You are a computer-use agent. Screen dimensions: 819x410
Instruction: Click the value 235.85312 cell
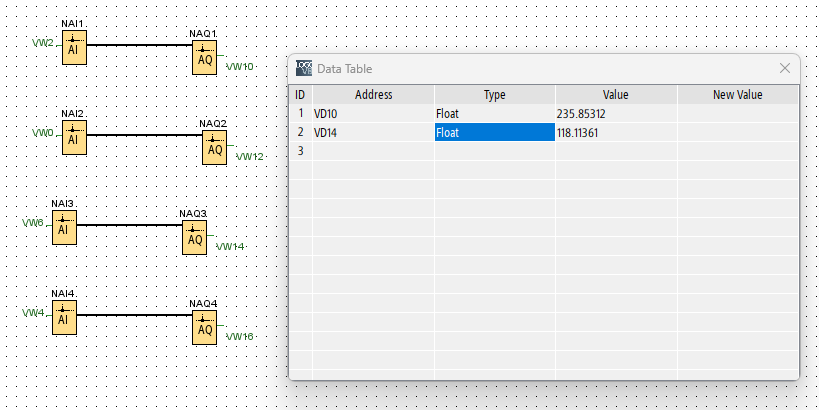click(x=616, y=113)
